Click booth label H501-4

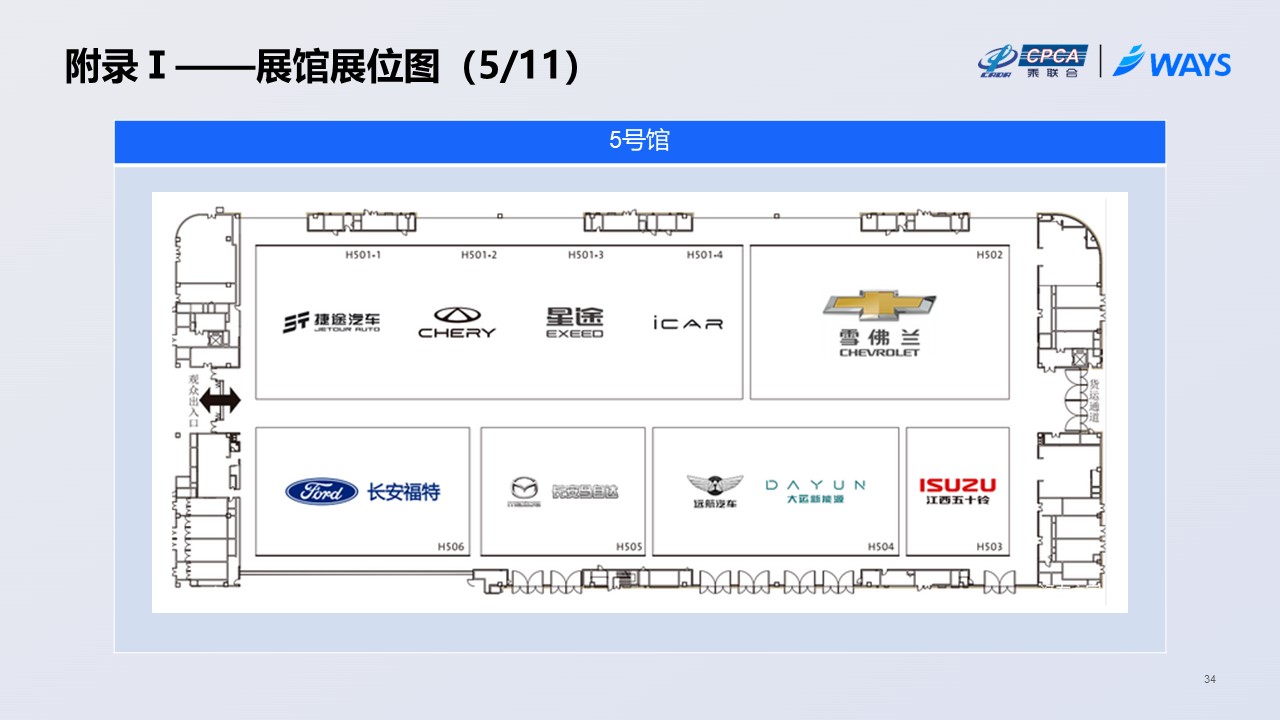pyautogui.click(x=704, y=255)
